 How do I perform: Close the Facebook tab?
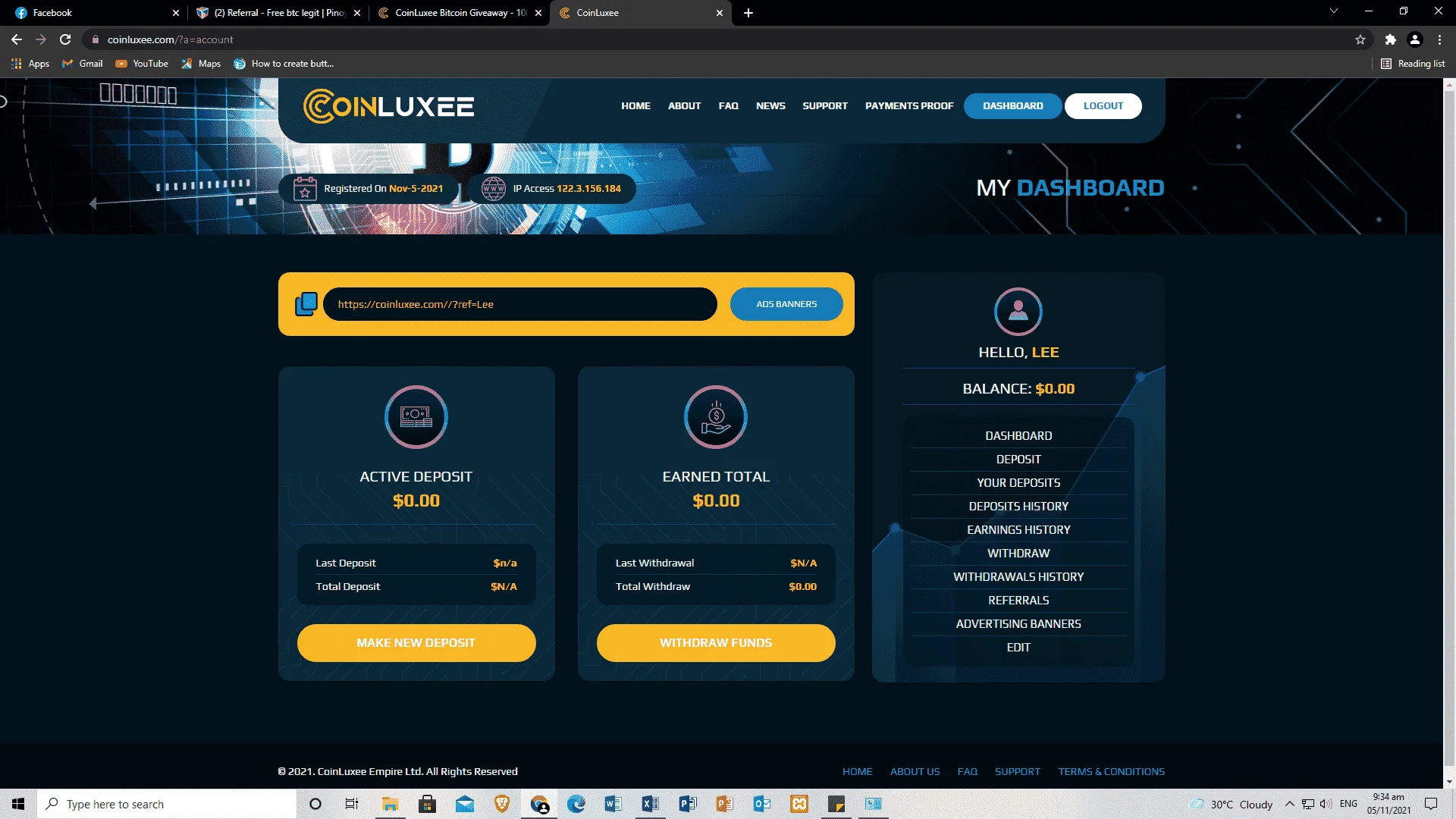pyautogui.click(x=176, y=13)
